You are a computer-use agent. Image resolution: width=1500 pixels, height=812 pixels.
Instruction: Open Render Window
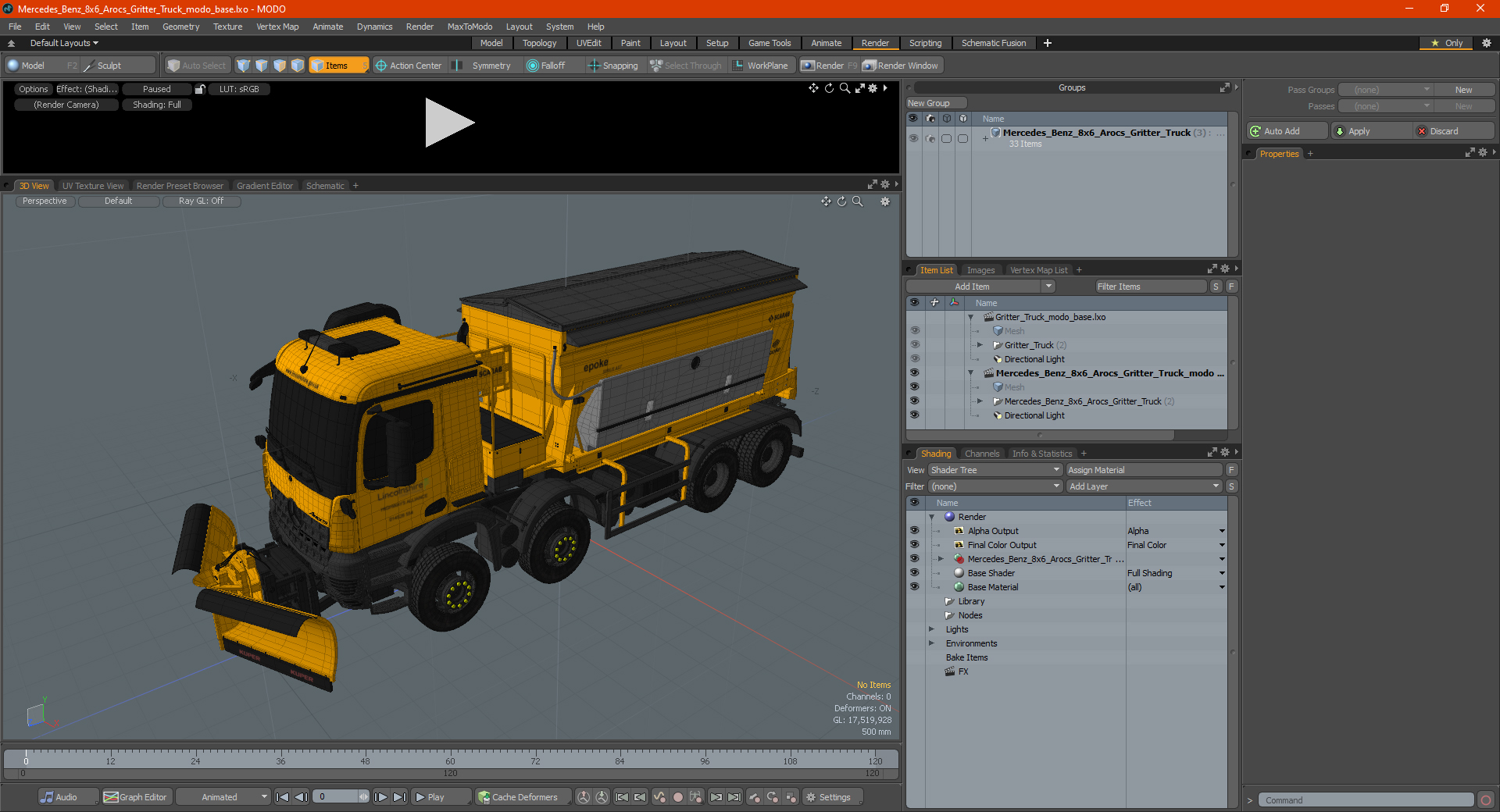click(901, 66)
